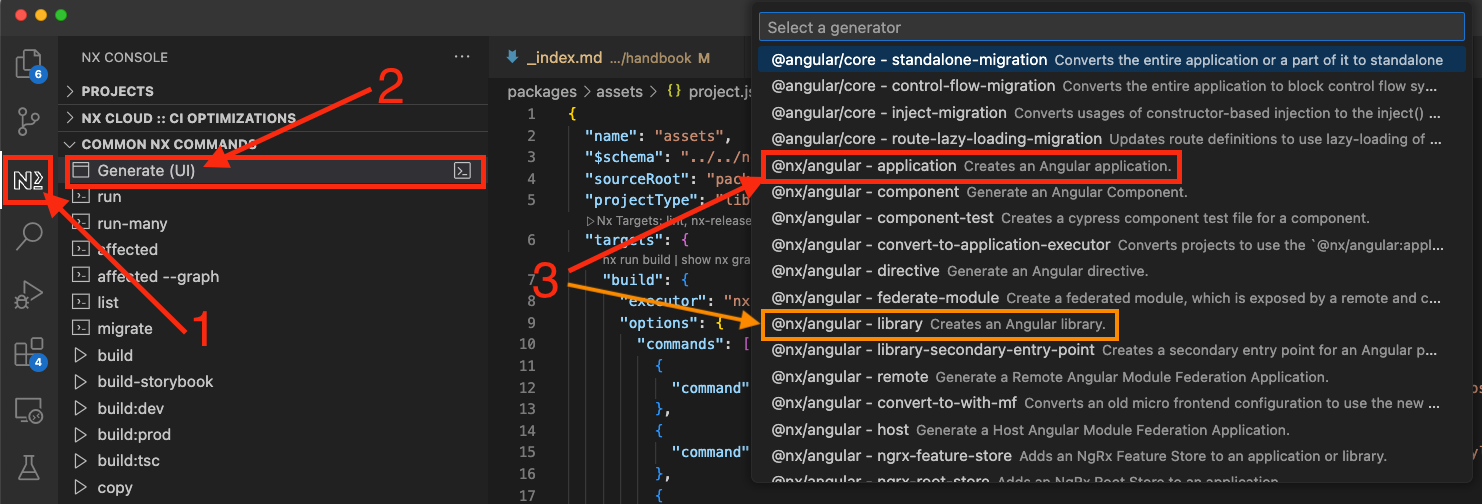Open the Nx Console view icon
The width and height of the screenshot is (1482, 504).
(29, 180)
